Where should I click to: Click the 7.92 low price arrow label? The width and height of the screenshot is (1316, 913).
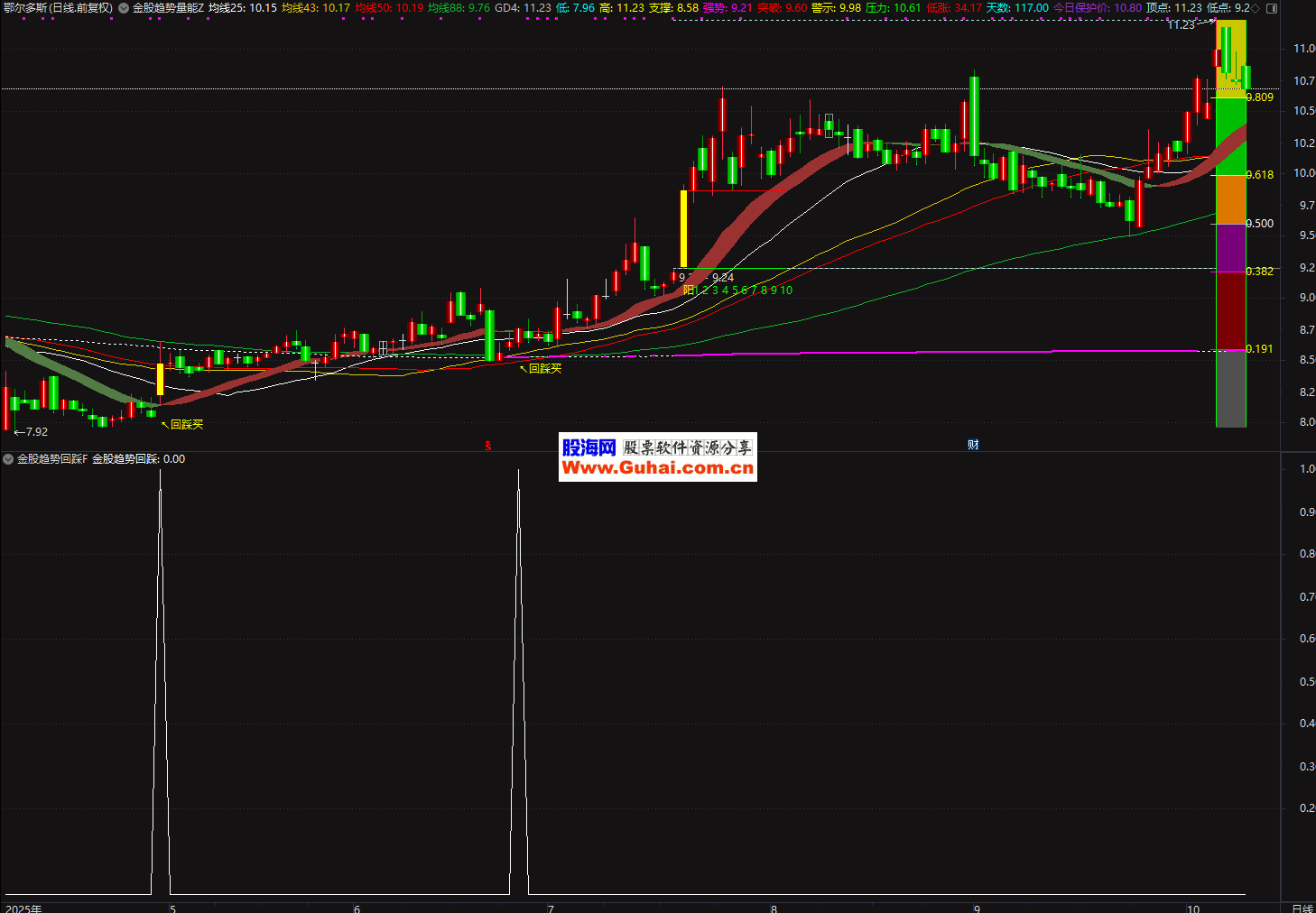point(32,432)
